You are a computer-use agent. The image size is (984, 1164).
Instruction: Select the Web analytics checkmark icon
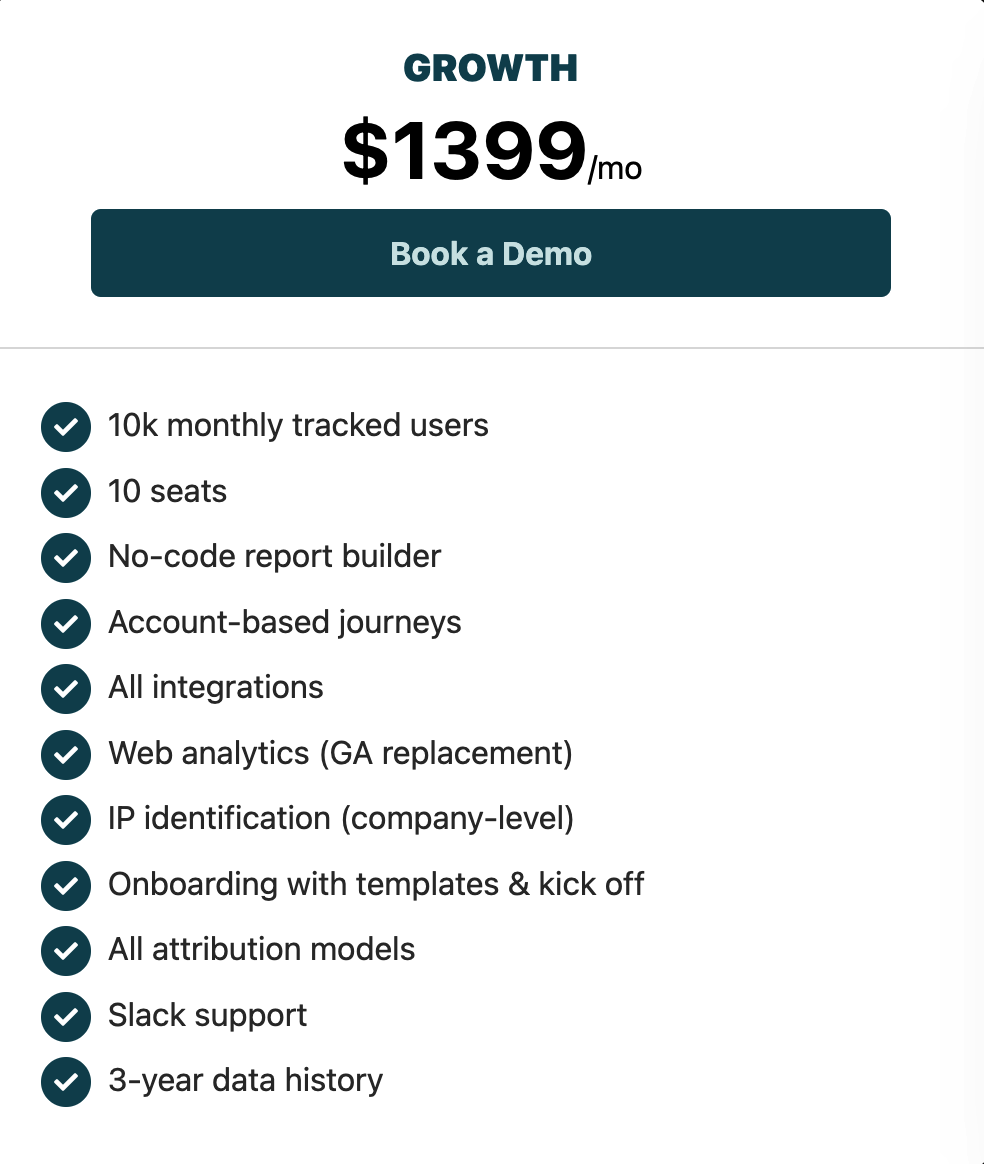point(66,754)
